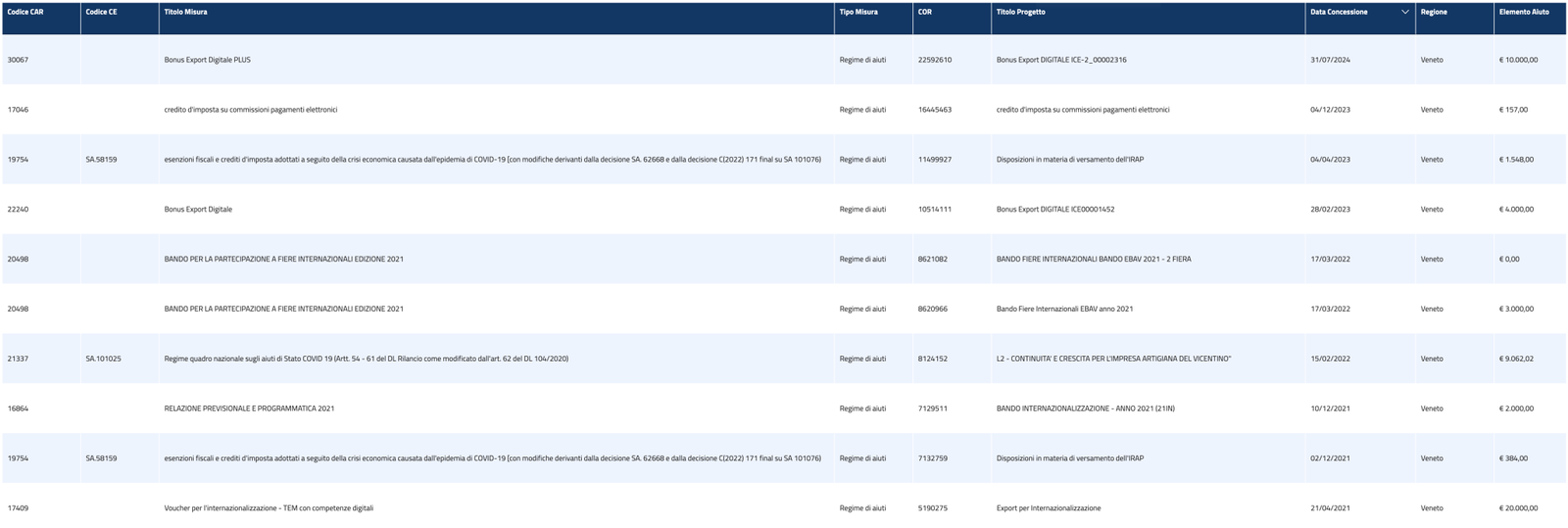Click the BANDO FIERE INTERNAZIONALI BANDO EBAV 2021 - 2 FIERA project
The width and height of the screenshot is (1568, 528).
[x=1094, y=260]
